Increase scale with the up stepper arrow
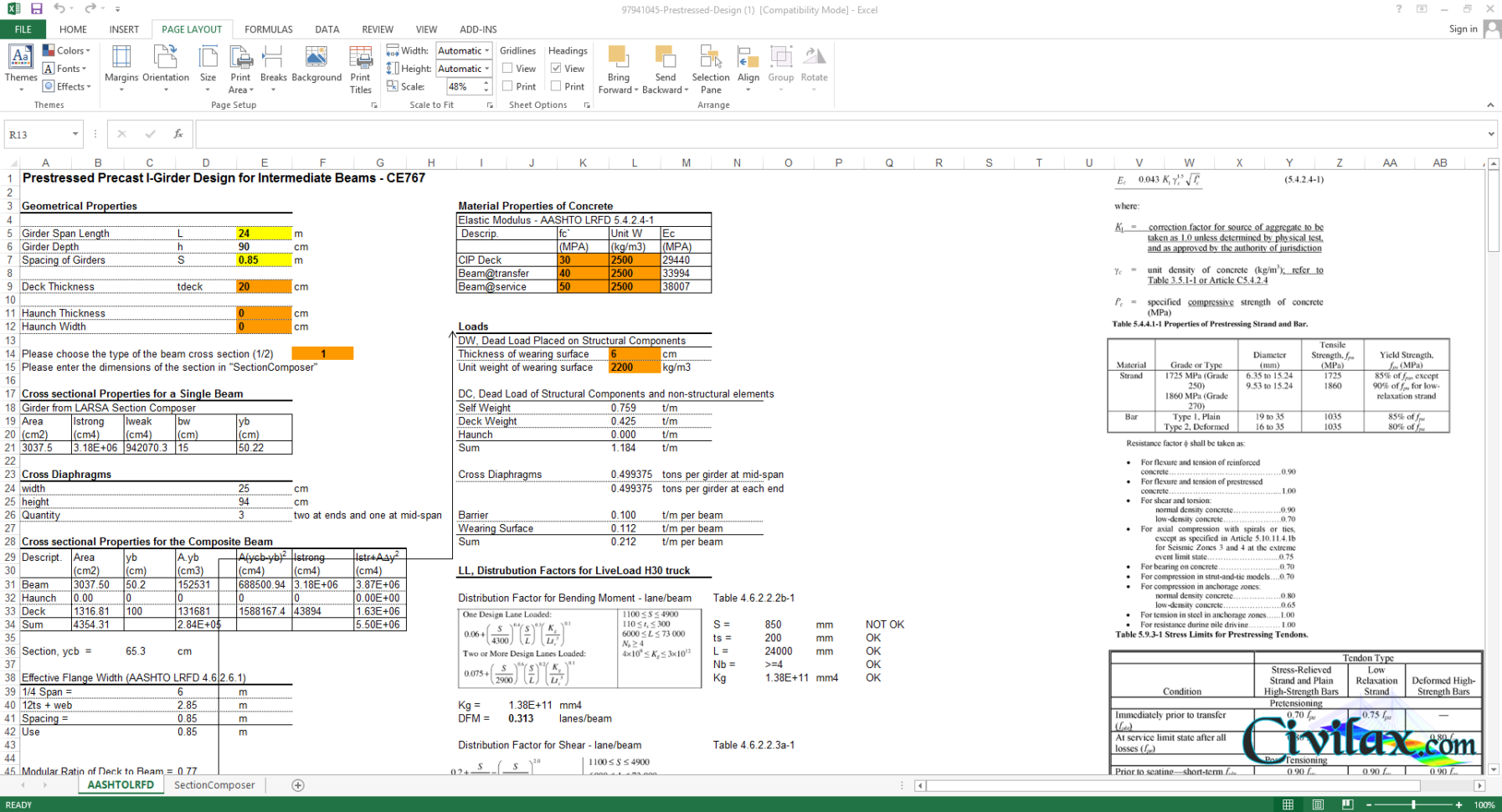This screenshot has height=812, width=1502. point(486,83)
